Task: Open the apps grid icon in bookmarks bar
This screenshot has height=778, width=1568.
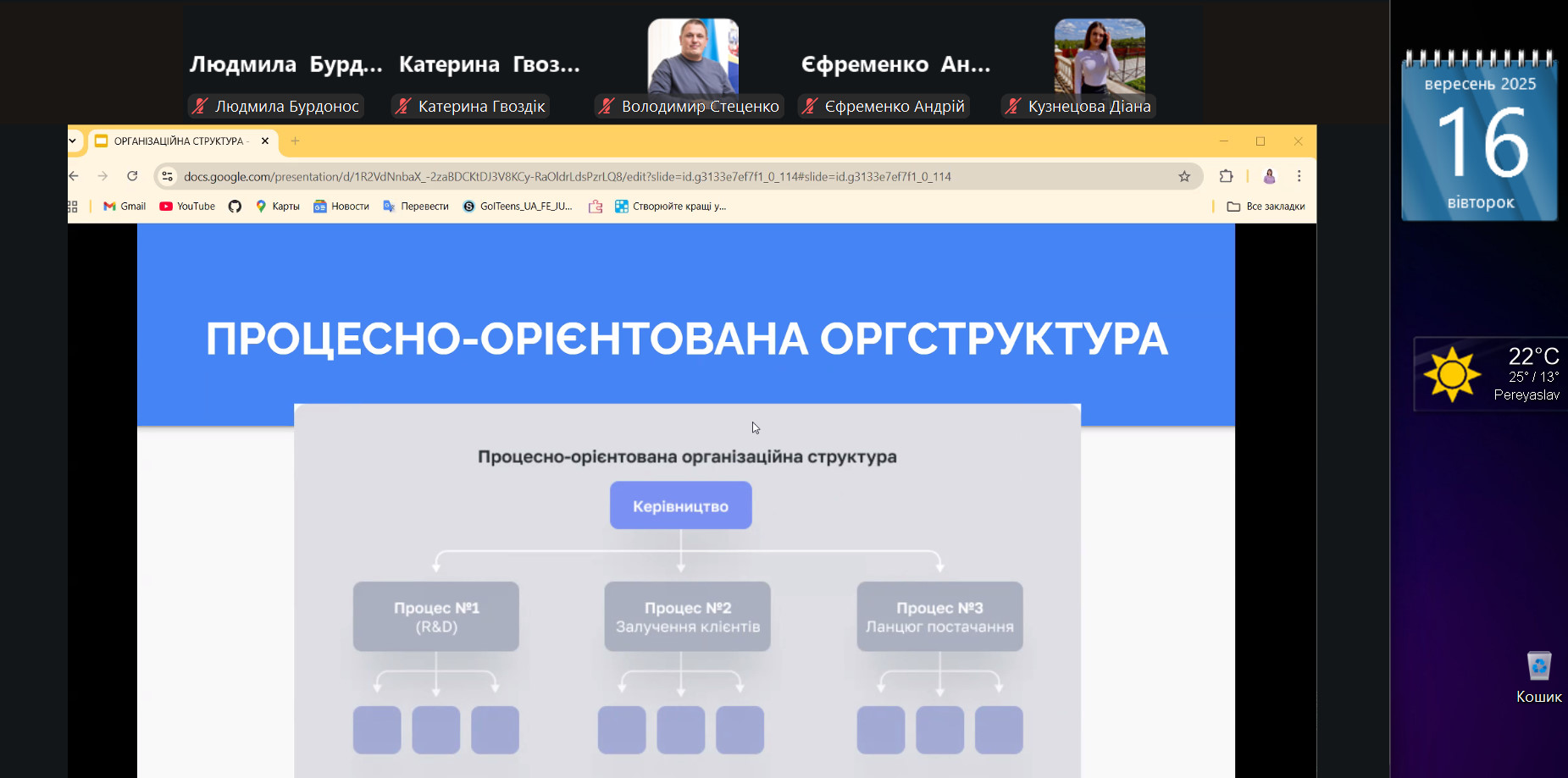Action: (73, 207)
